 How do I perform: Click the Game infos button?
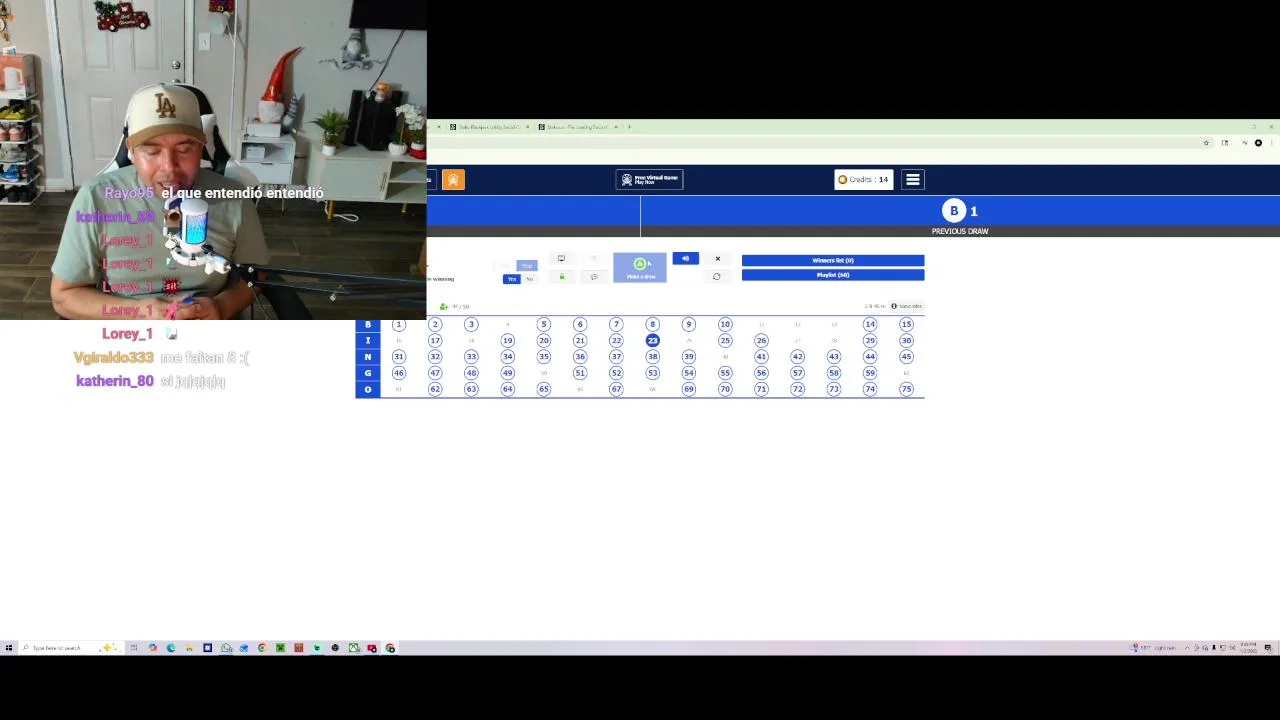coord(908,306)
